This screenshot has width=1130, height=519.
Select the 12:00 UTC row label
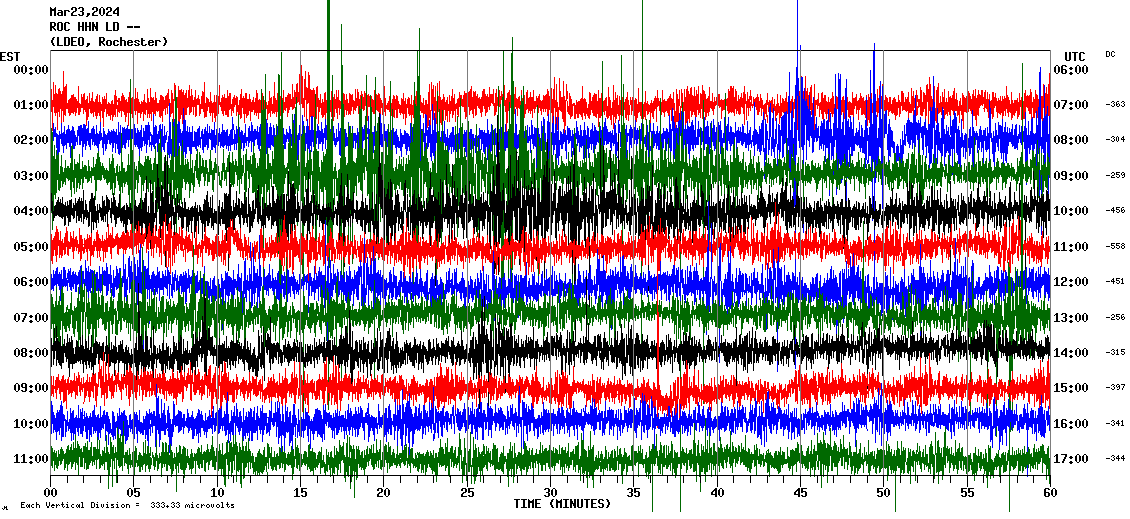[1070, 282]
